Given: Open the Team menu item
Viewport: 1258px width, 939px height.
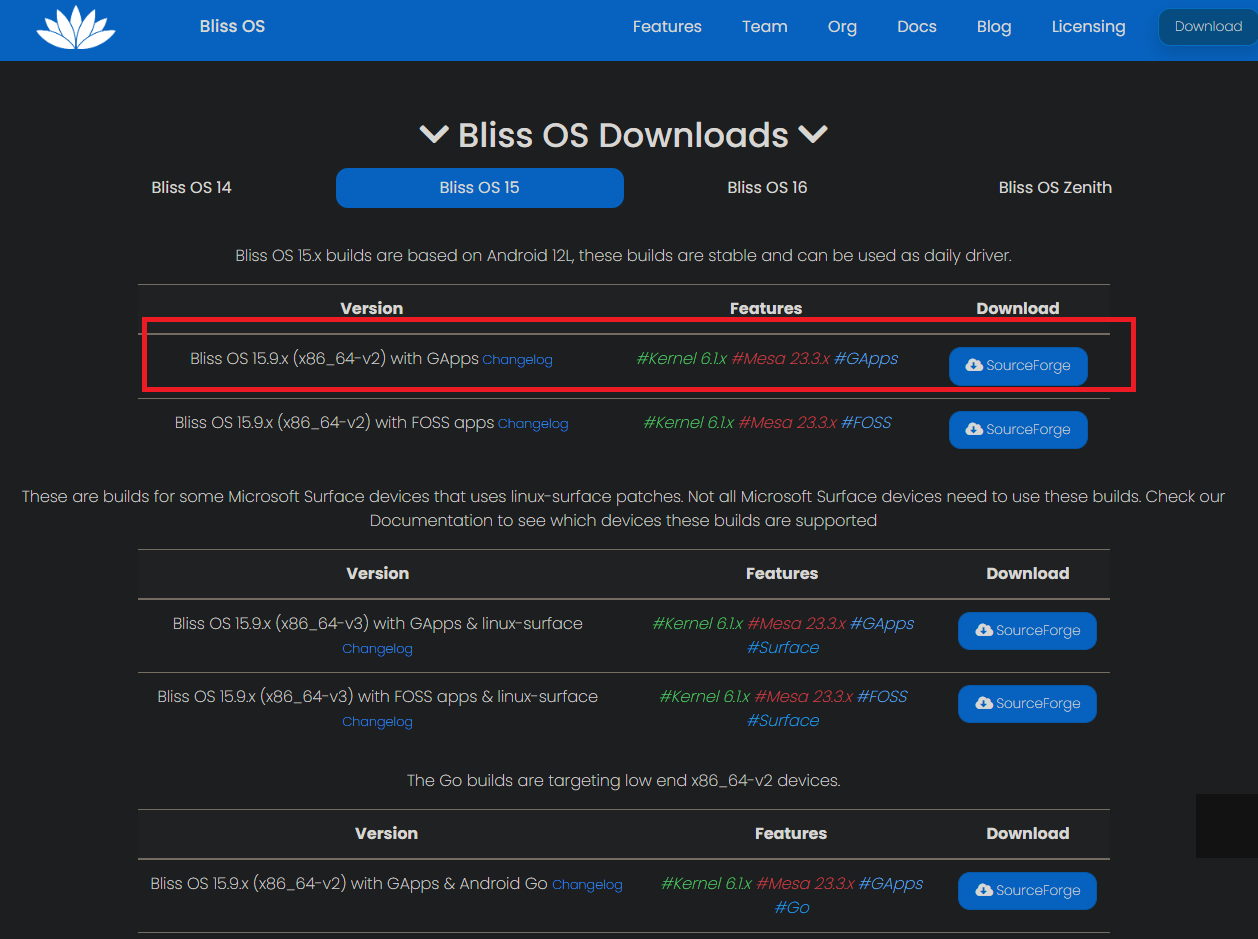Looking at the screenshot, I should click(765, 27).
